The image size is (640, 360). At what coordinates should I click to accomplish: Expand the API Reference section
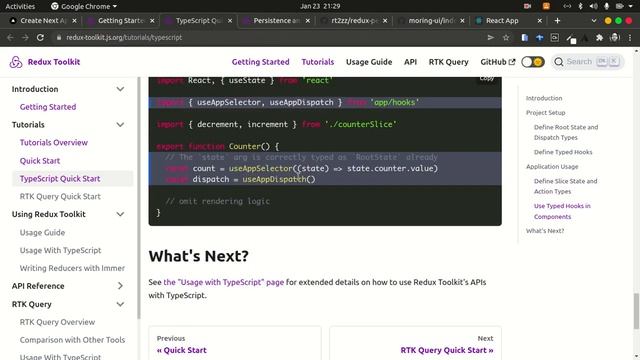(x=120, y=286)
